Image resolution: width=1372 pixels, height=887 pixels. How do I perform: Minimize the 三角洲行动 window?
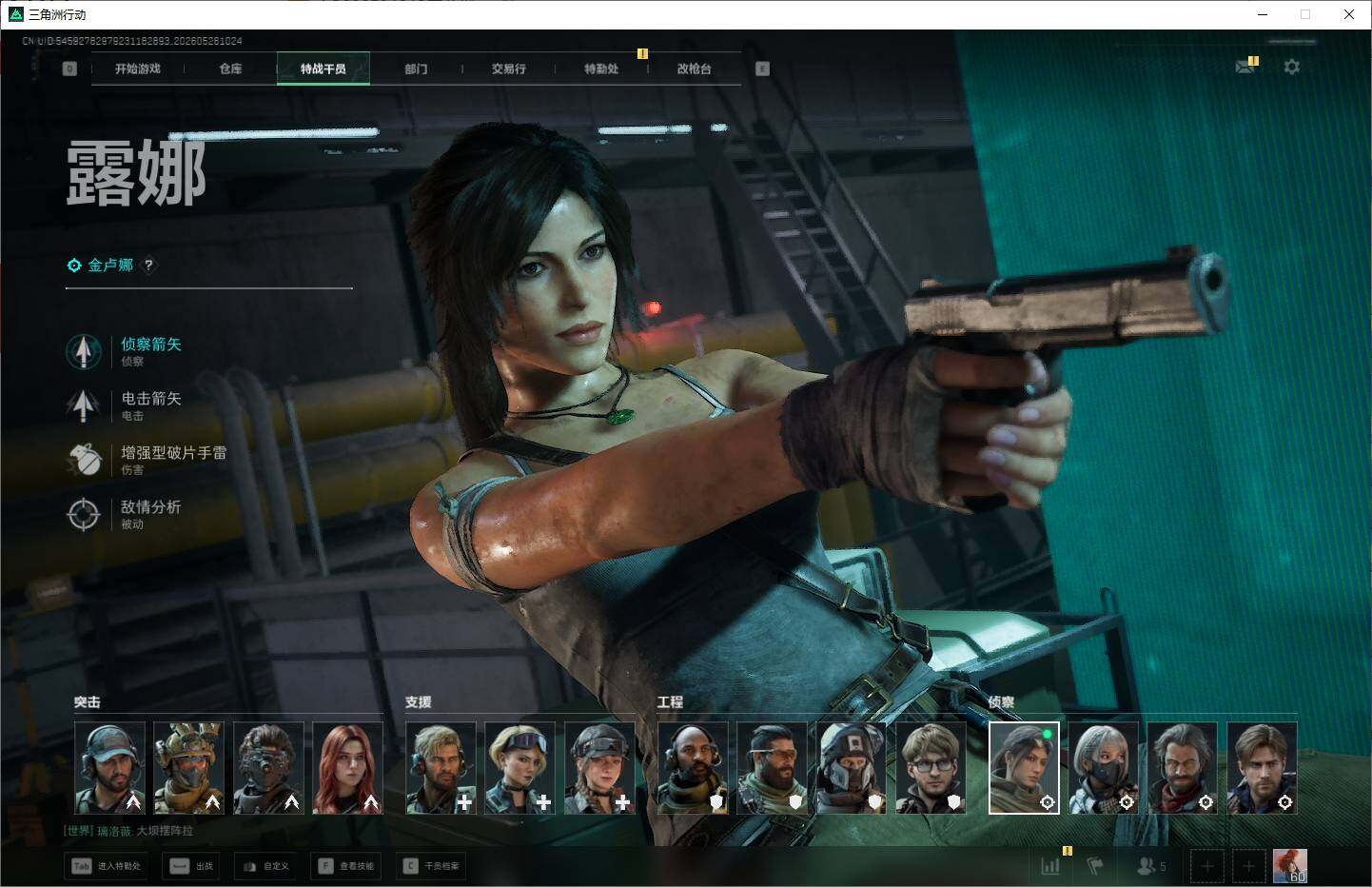pos(1263,14)
